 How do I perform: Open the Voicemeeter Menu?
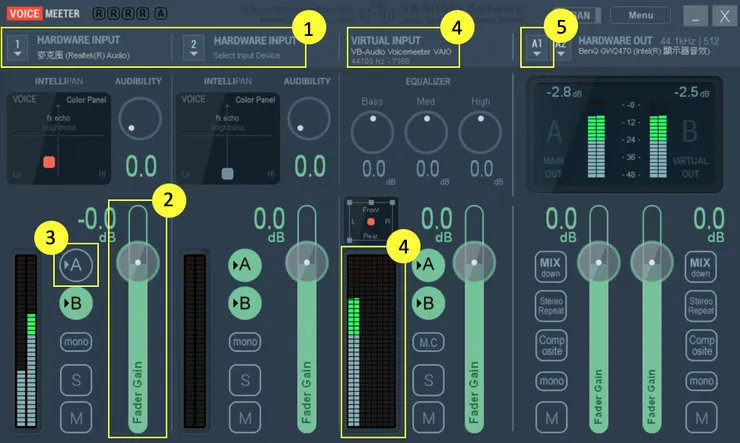640,15
